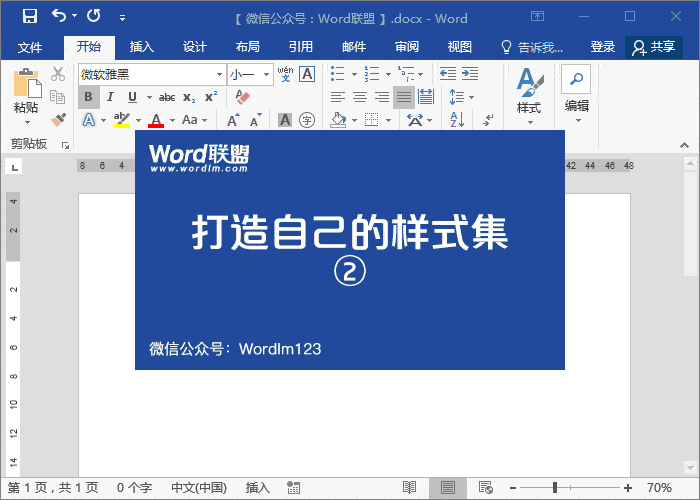Grow font size
Viewport: 700px width, 500px height.
click(x=233, y=120)
